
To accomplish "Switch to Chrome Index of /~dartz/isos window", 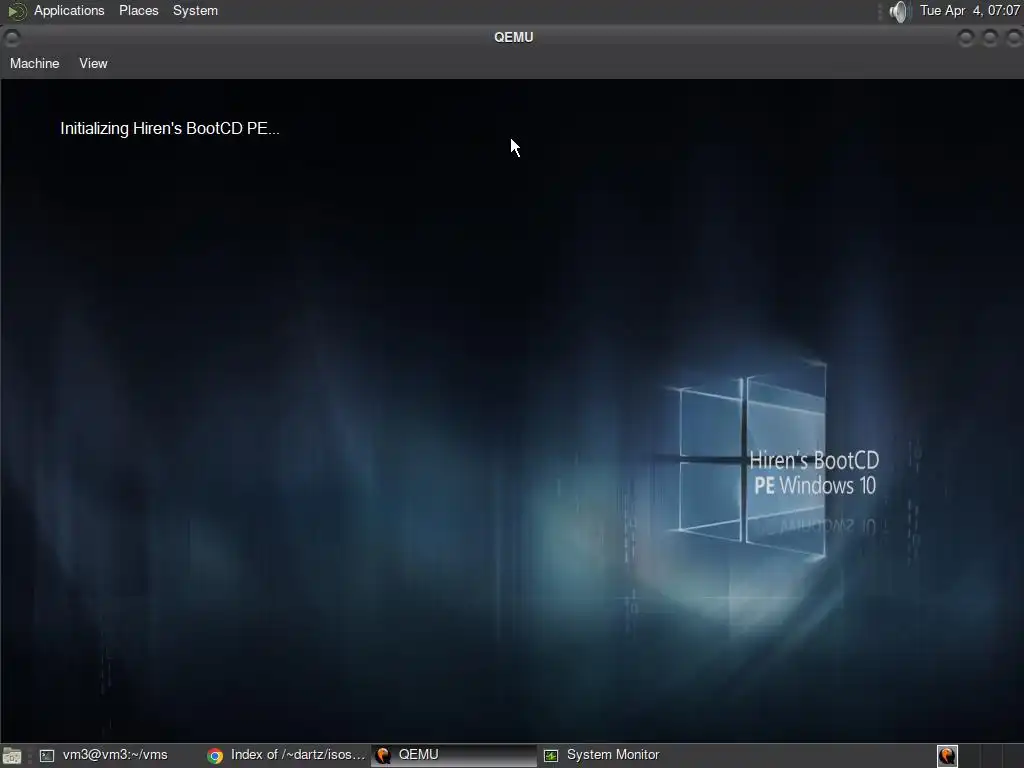I will [x=286, y=755].
